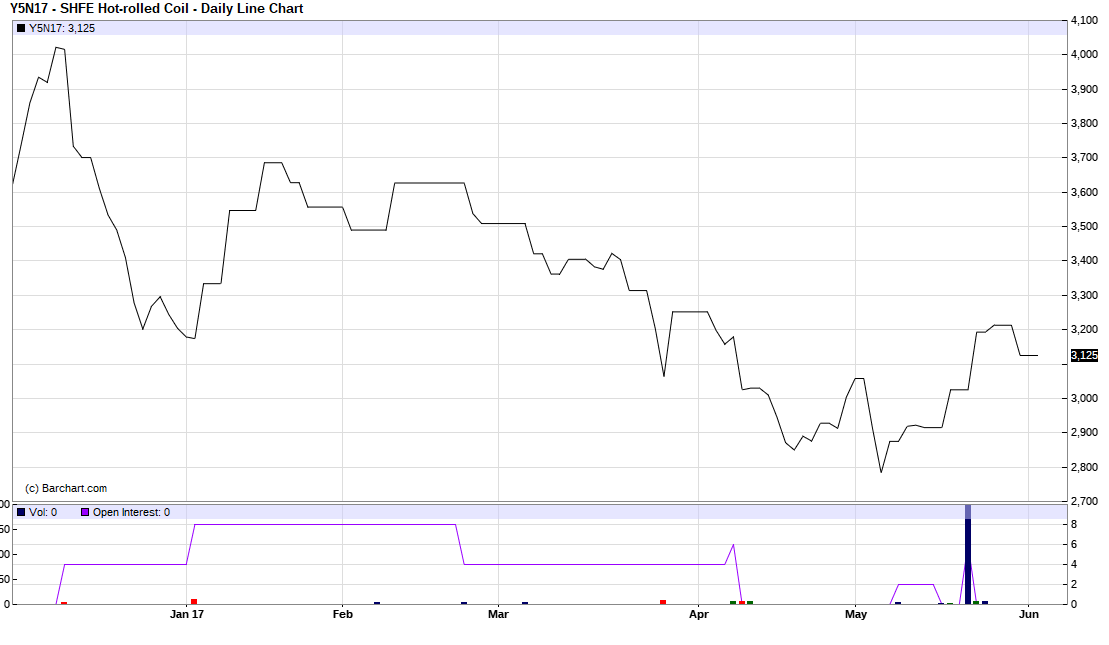
Task: Click the price line peak above 4,000
Action: 60,47
